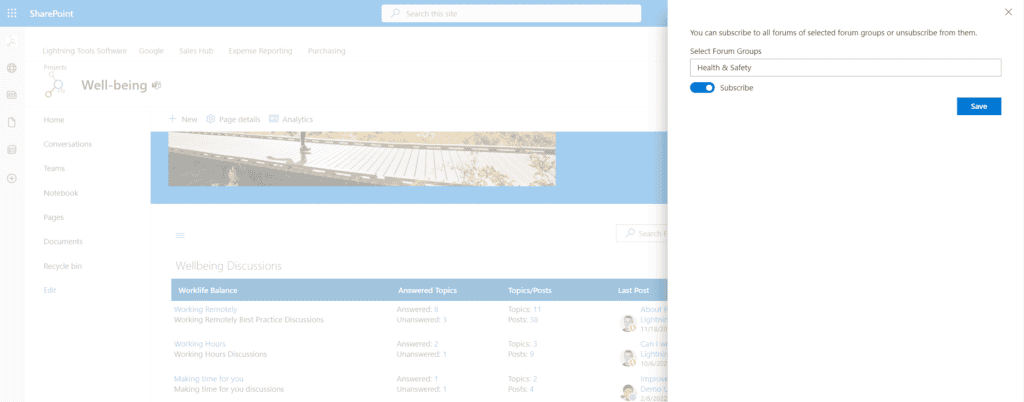Image resolution: width=1024 pixels, height=402 pixels.
Task: Click the globe icon in left rail
Action: pyautogui.click(x=12, y=68)
